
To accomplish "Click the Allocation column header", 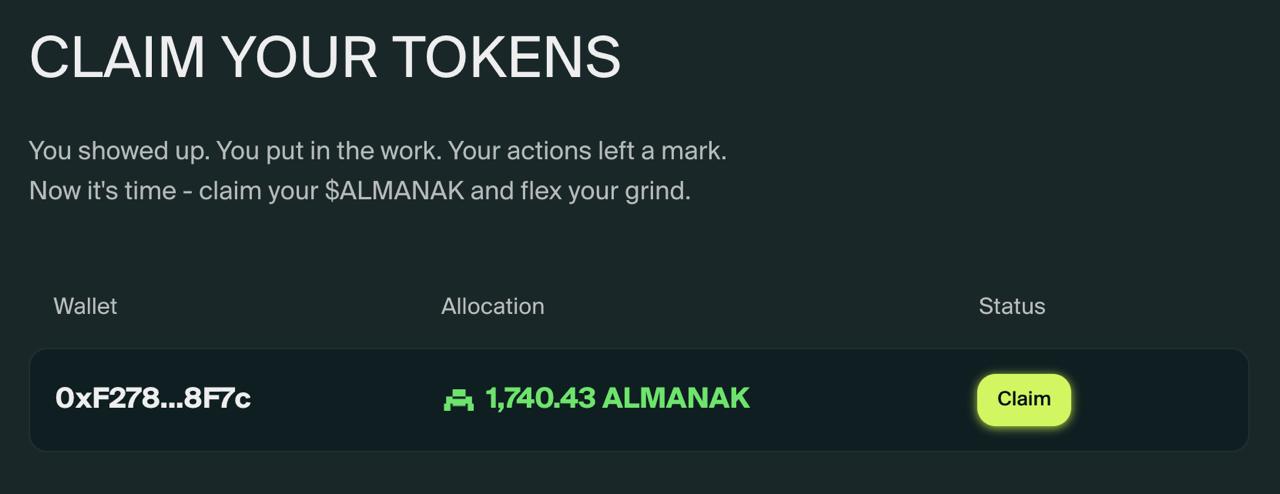I will pos(493,306).
